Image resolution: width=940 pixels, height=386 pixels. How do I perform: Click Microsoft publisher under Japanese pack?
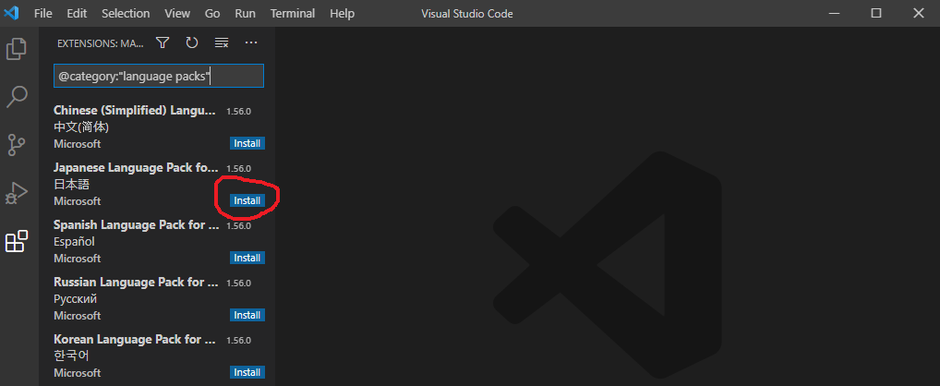(x=77, y=201)
